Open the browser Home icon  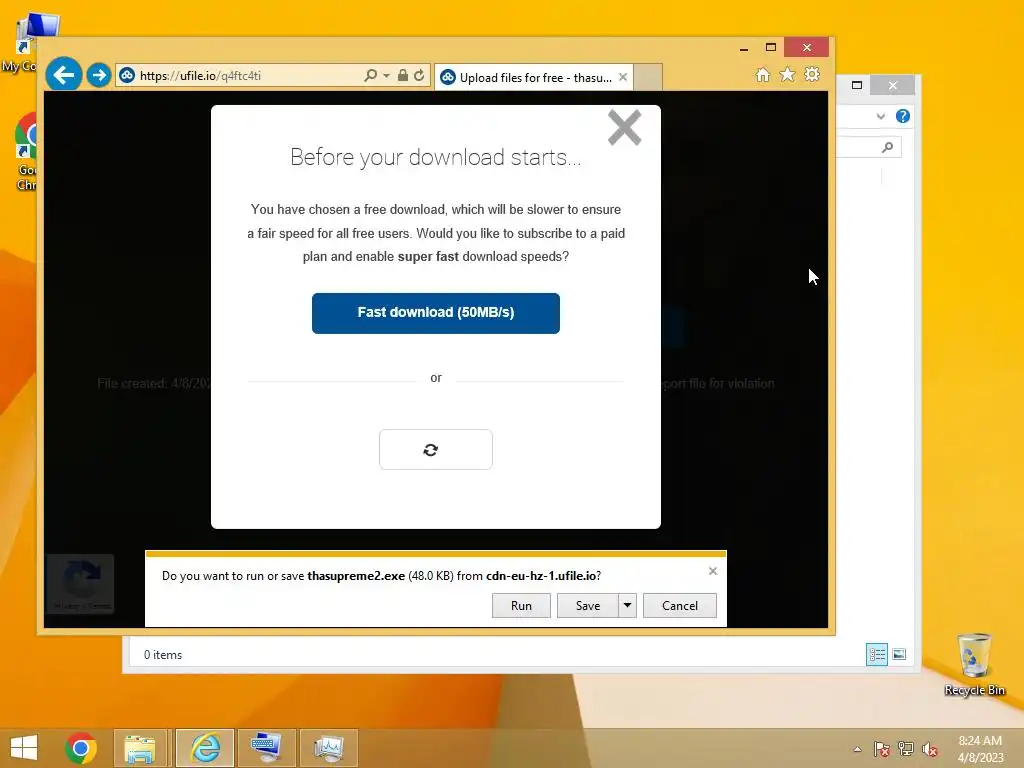pos(763,74)
